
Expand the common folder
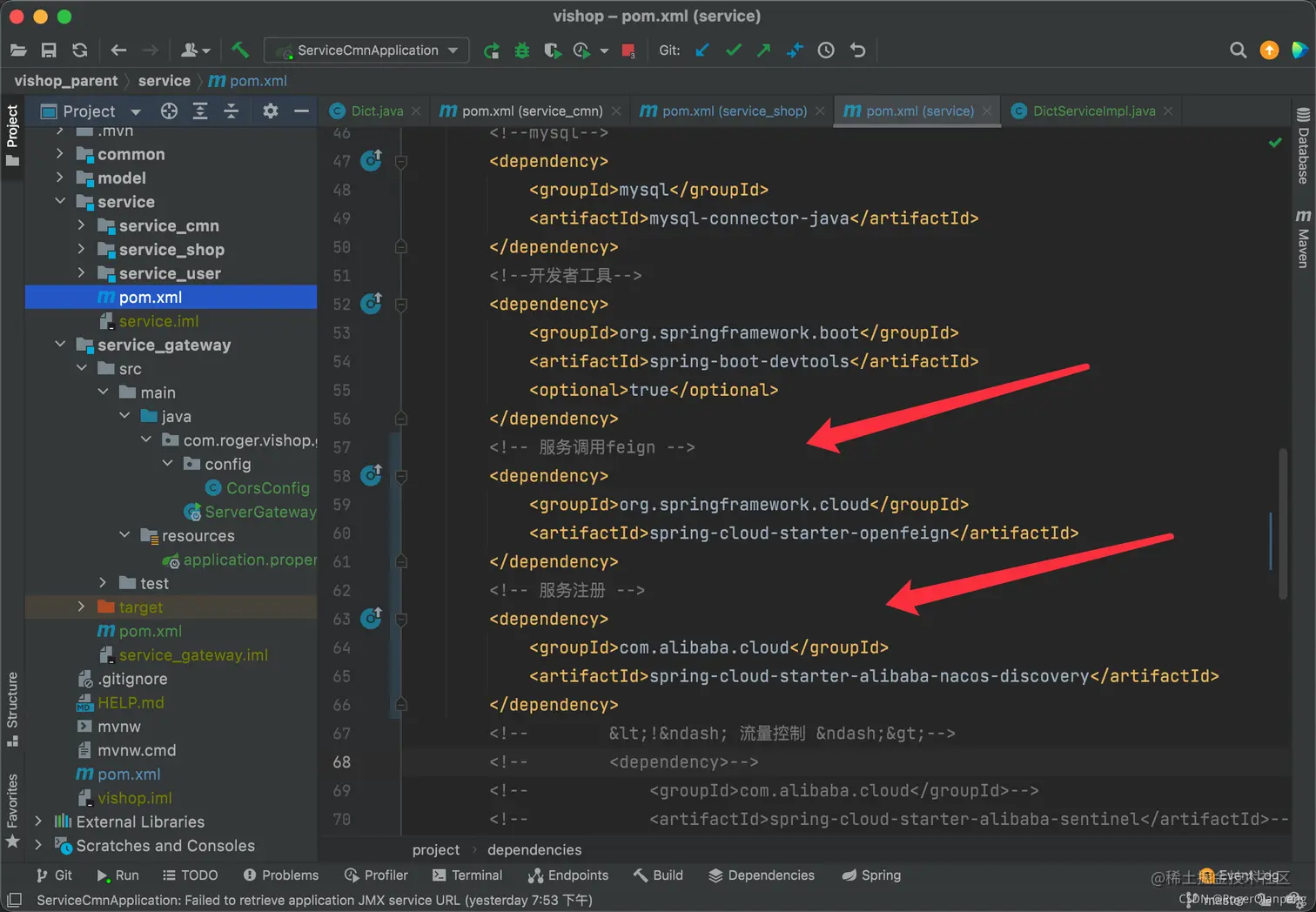59,153
